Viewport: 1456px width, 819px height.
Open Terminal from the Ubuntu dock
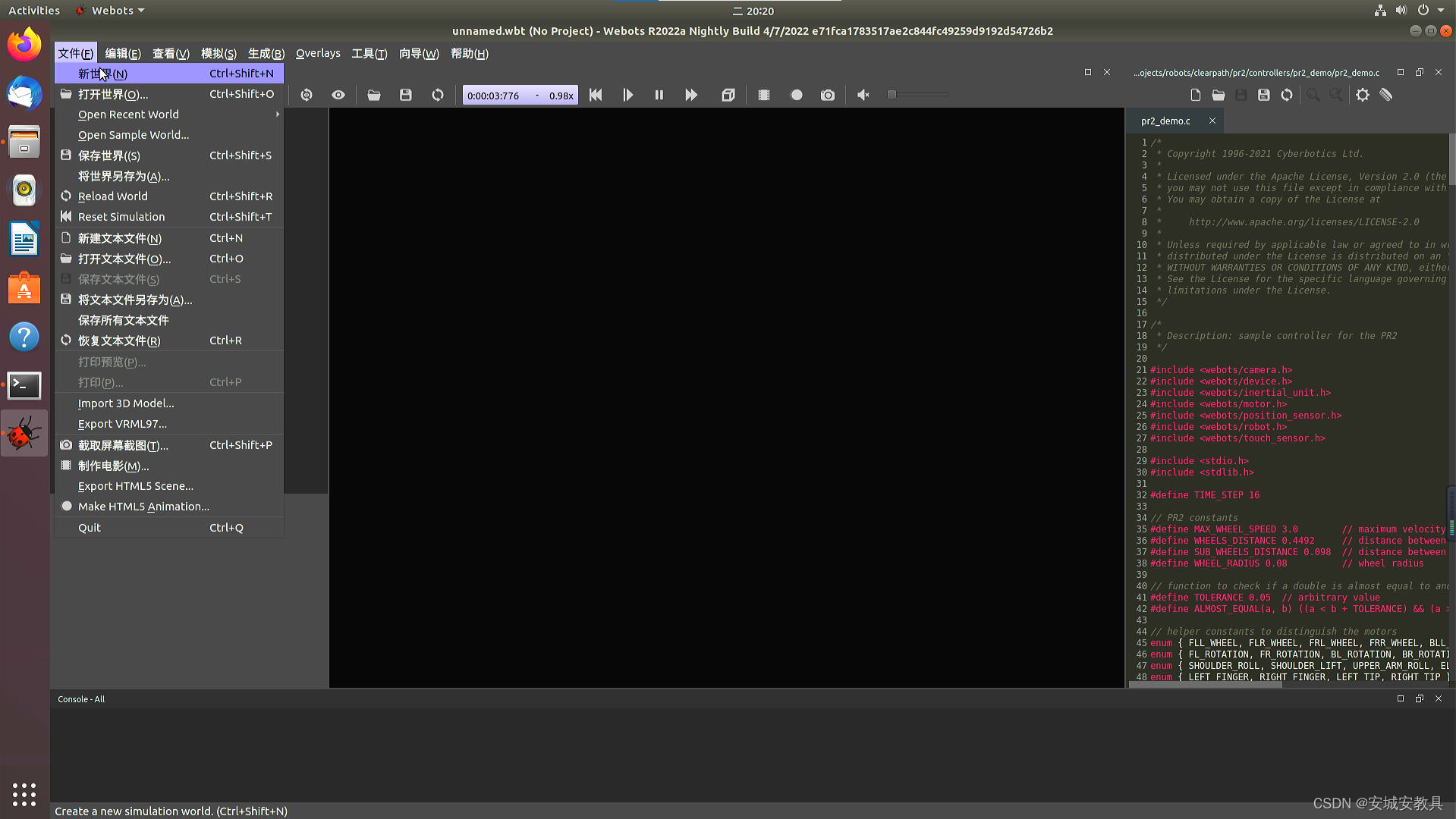pos(24,385)
